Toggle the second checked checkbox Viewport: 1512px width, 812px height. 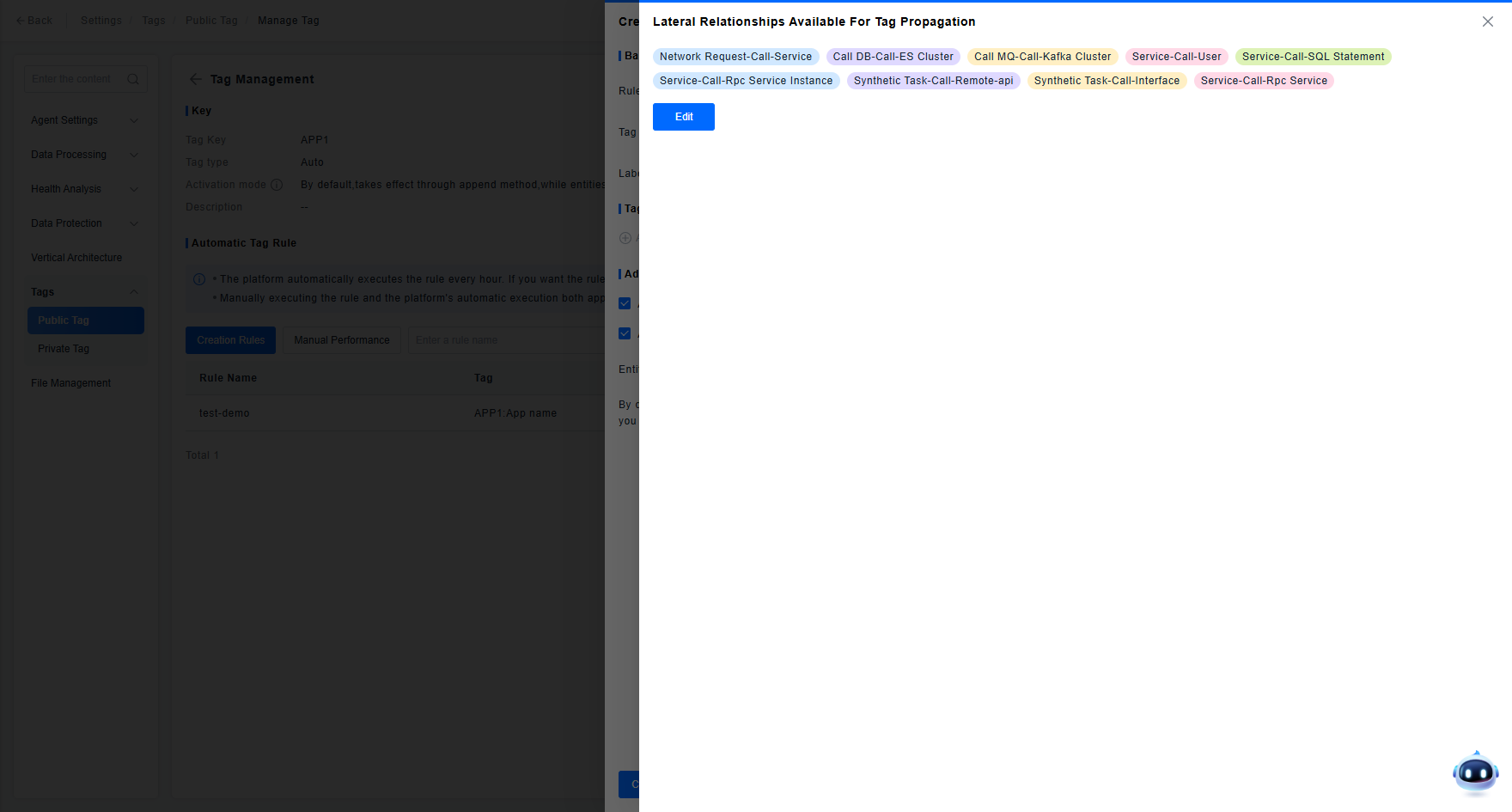point(625,333)
